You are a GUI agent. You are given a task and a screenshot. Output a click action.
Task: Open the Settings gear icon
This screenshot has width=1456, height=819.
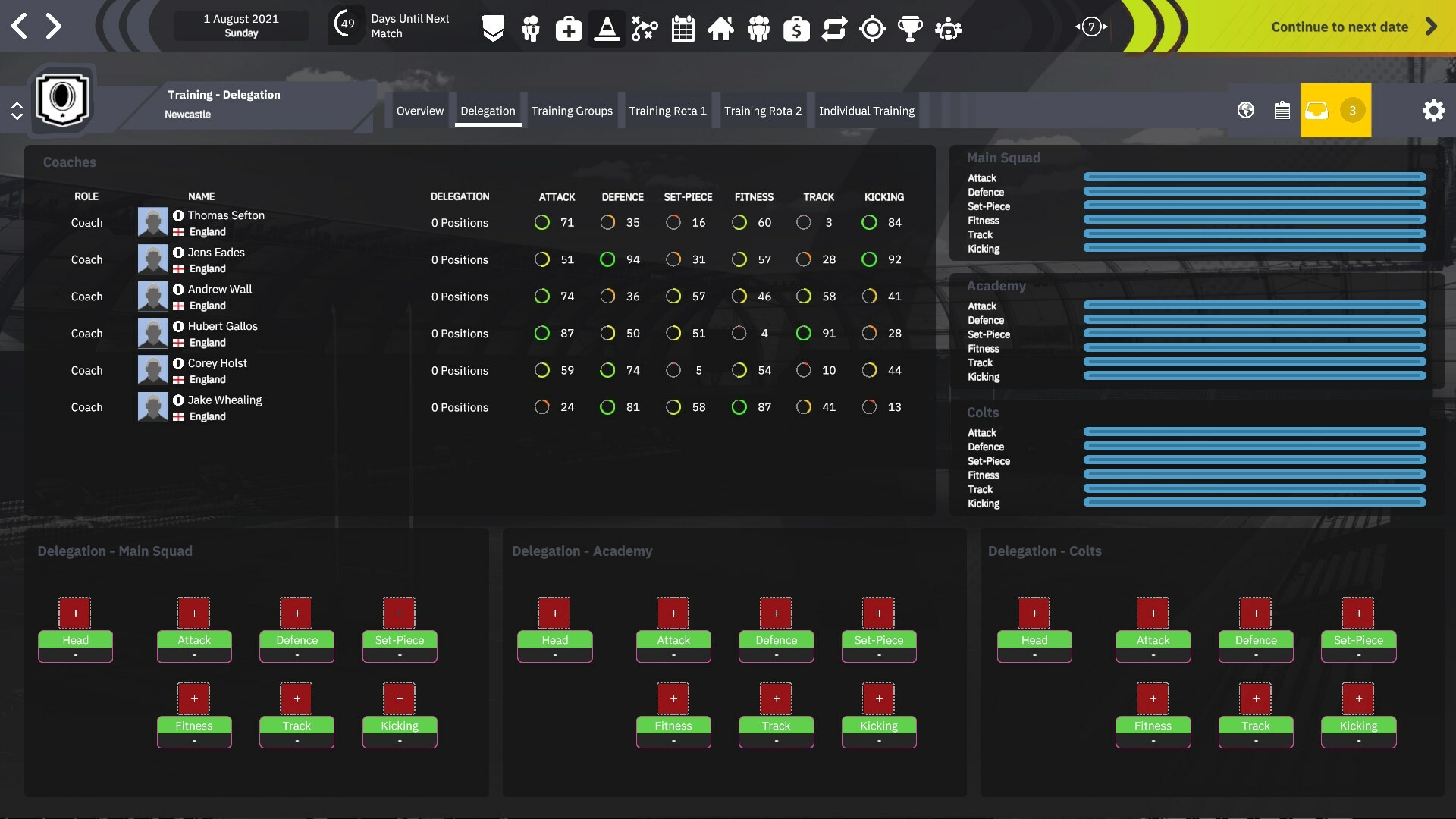[1434, 110]
